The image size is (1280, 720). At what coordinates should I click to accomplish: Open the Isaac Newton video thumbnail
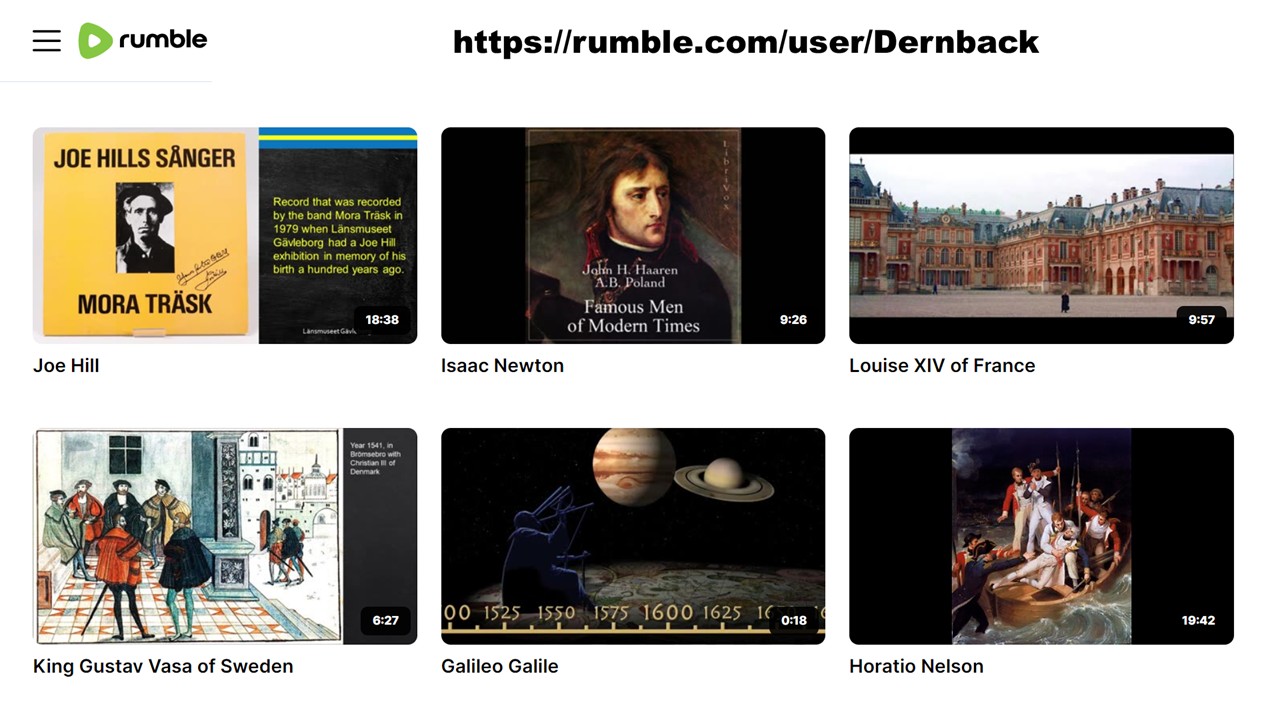pyautogui.click(x=633, y=235)
